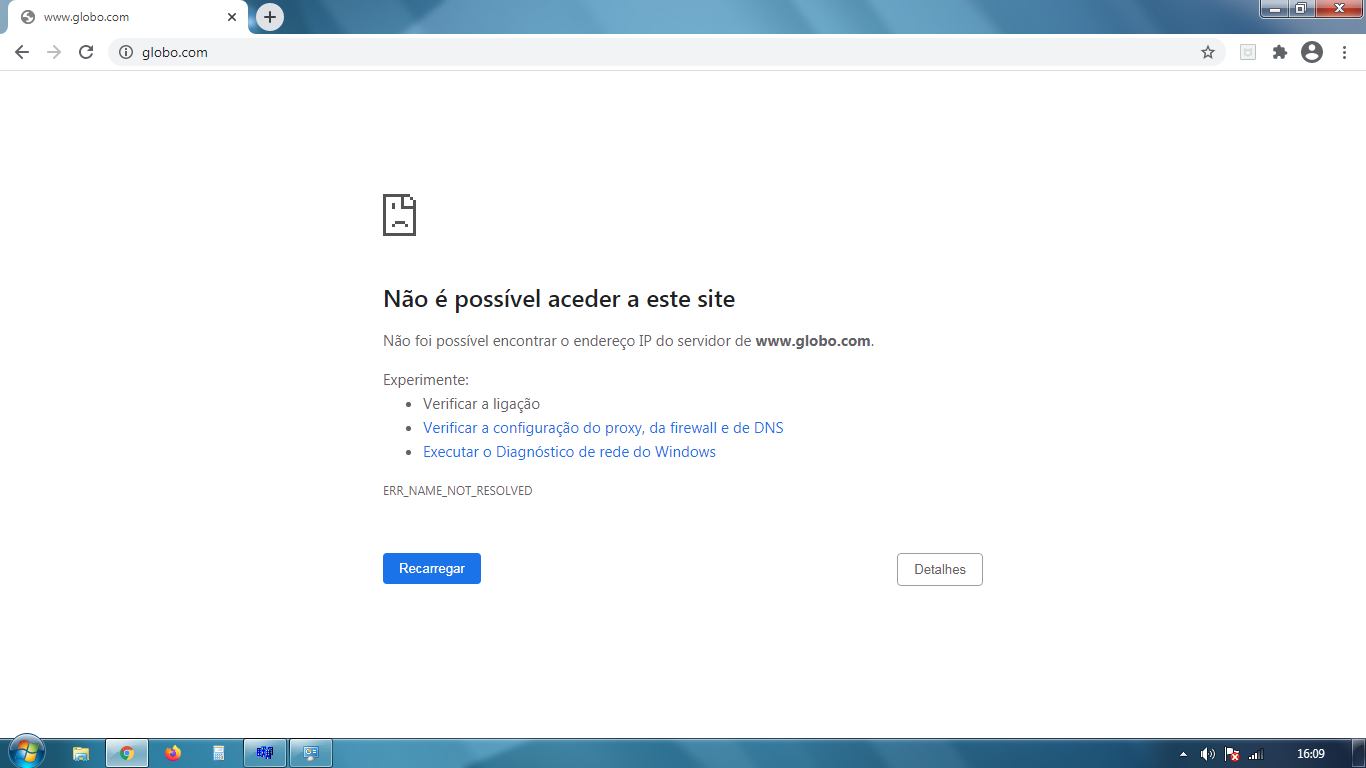This screenshot has height=768, width=1366.
Task: Open Action Center flag tray icon
Action: click(x=1233, y=754)
